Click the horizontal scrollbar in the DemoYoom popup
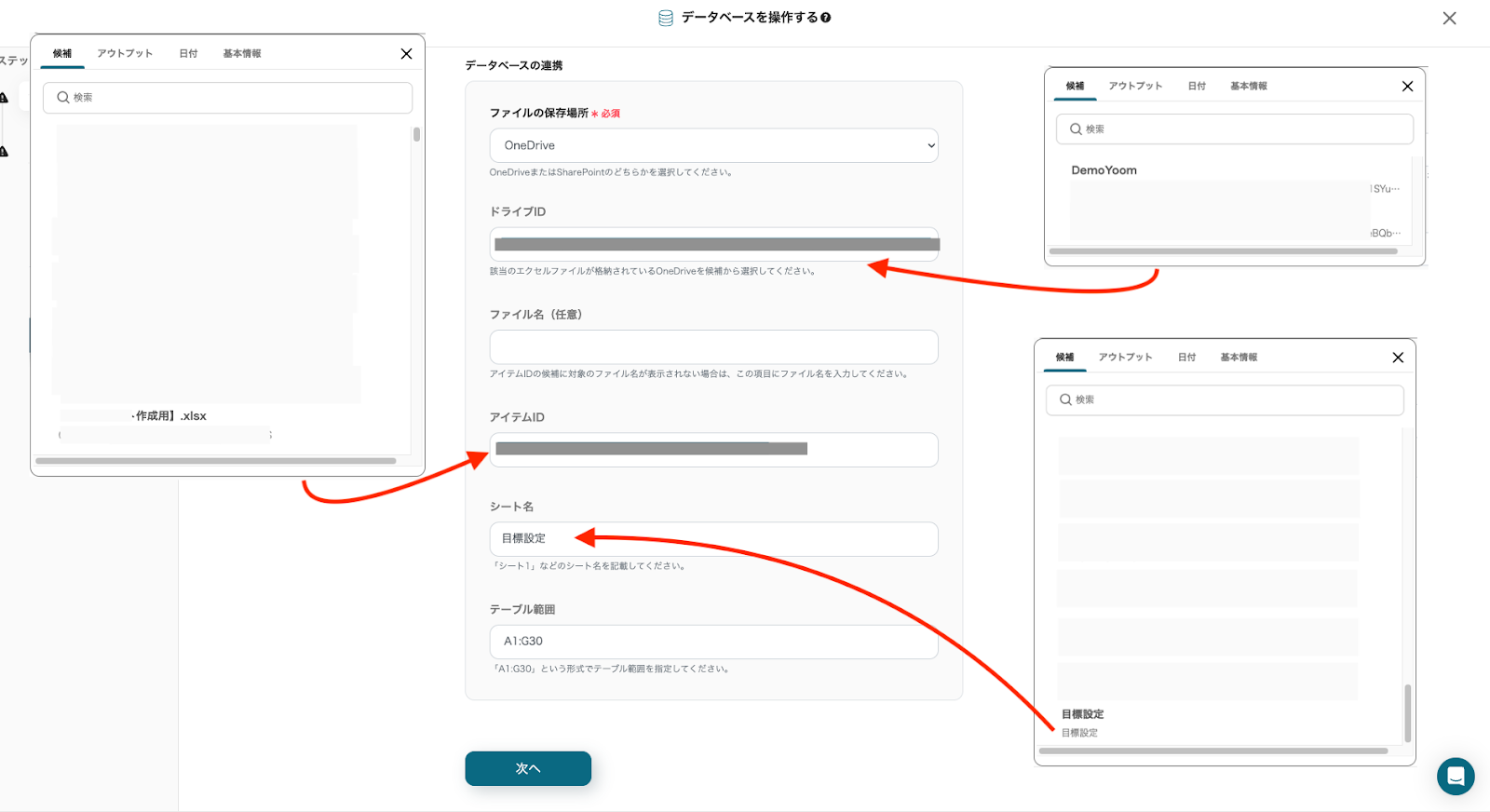The height and width of the screenshot is (812, 1490). pos(1224,251)
